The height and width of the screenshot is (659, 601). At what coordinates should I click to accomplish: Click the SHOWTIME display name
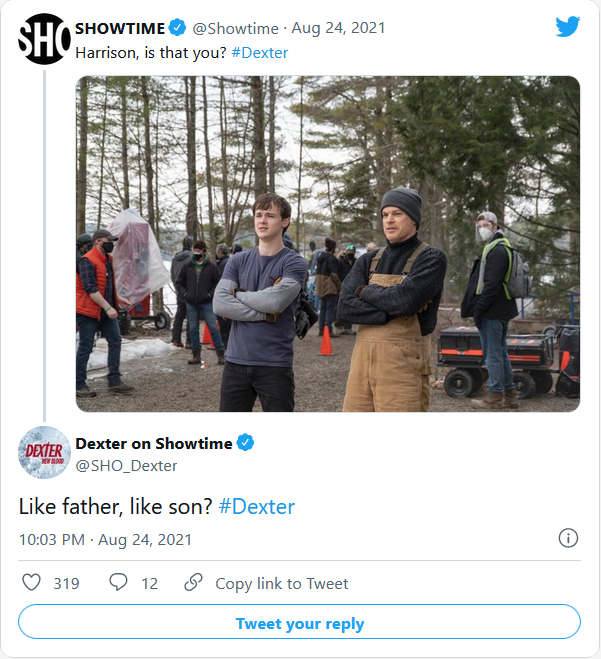pyautogui.click(x=118, y=29)
